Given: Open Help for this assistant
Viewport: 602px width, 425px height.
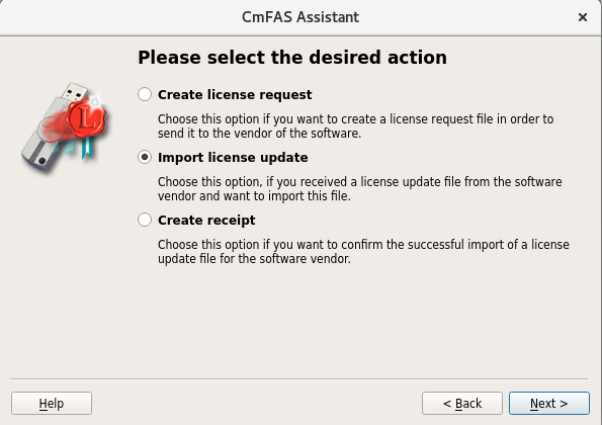Looking at the screenshot, I should 51,403.
